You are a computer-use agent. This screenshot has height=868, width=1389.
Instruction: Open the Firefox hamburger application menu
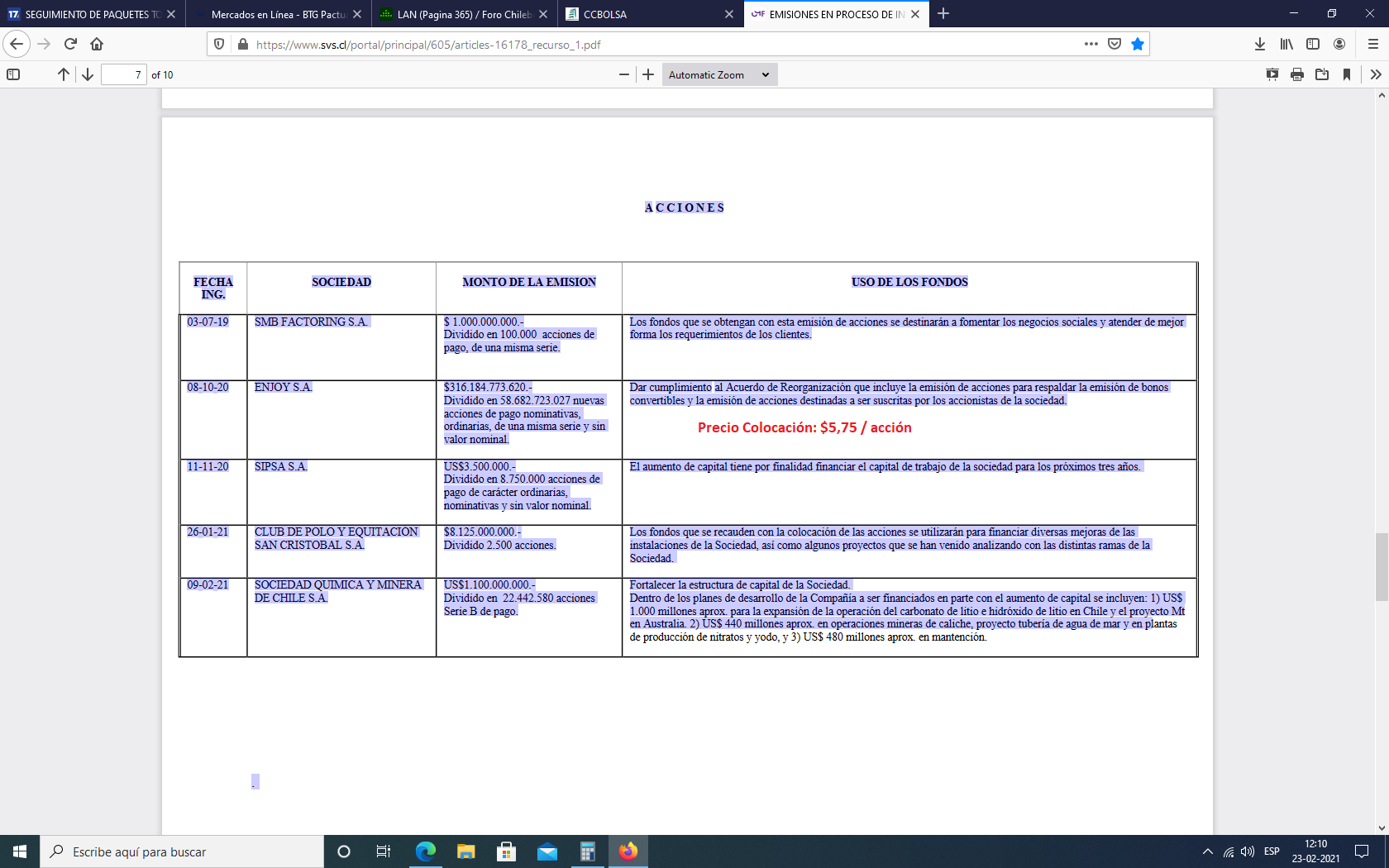point(1372,44)
